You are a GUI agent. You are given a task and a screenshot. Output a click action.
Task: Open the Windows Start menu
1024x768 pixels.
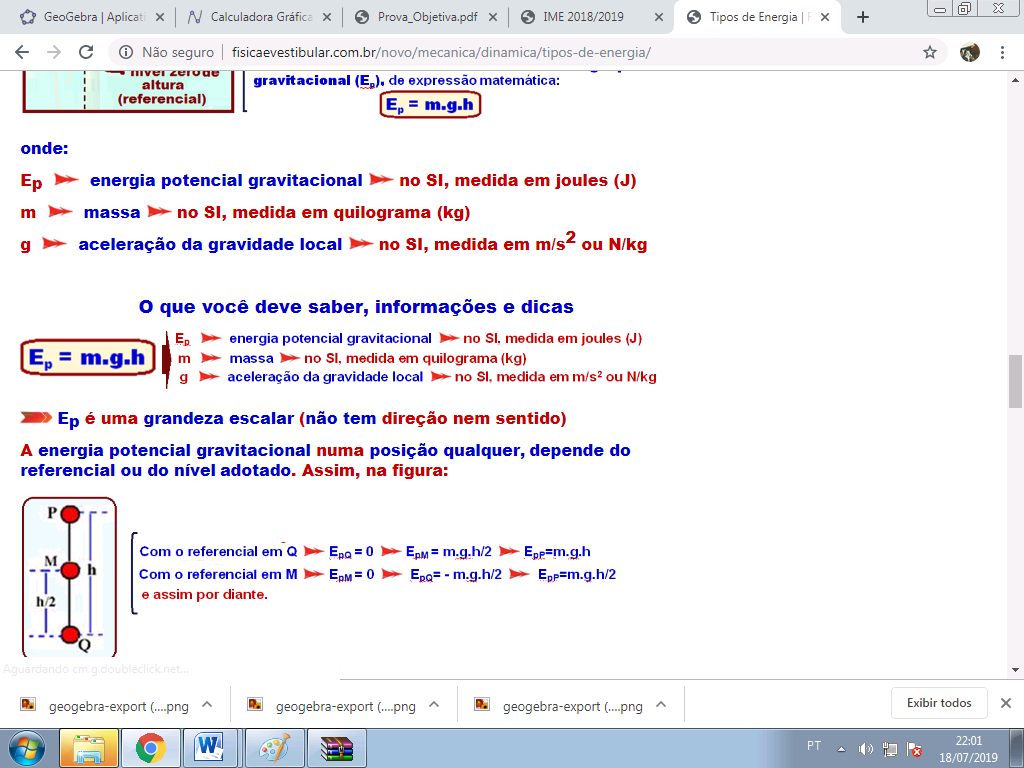pyautogui.click(x=27, y=748)
